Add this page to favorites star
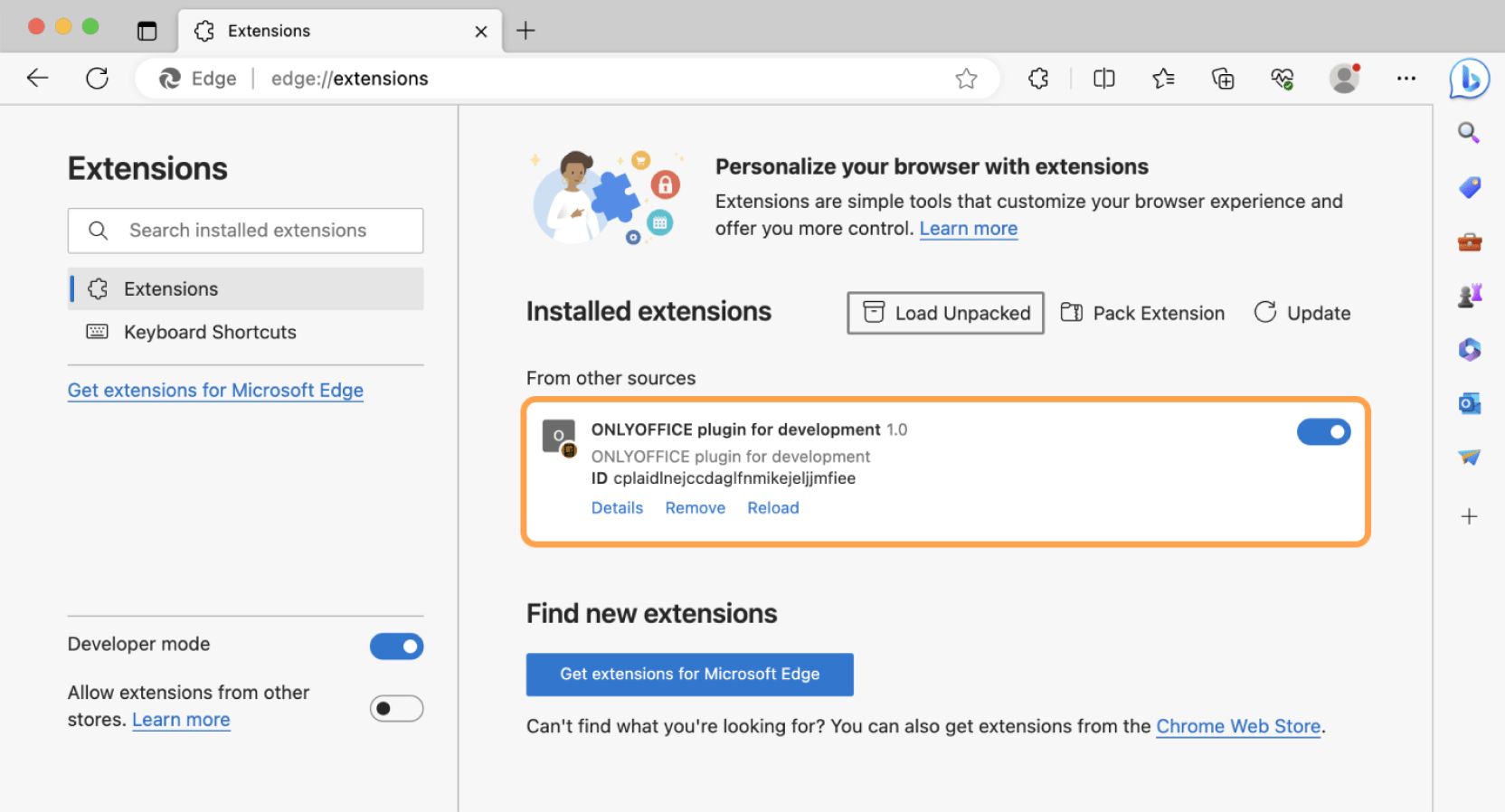This screenshot has width=1505, height=812. pyautogui.click(x=966, y=79)
